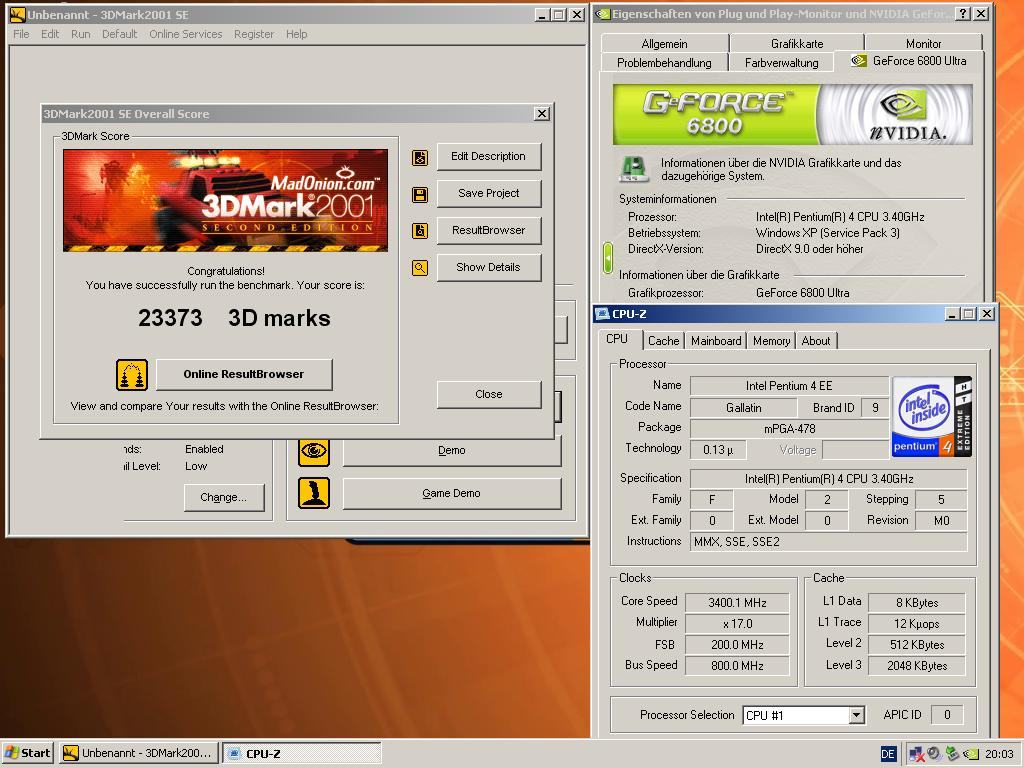Viewport: 1024px width, 768px height.
Task: Click the Windows XP (Service Pack 3) text
Action: point(827,233)
